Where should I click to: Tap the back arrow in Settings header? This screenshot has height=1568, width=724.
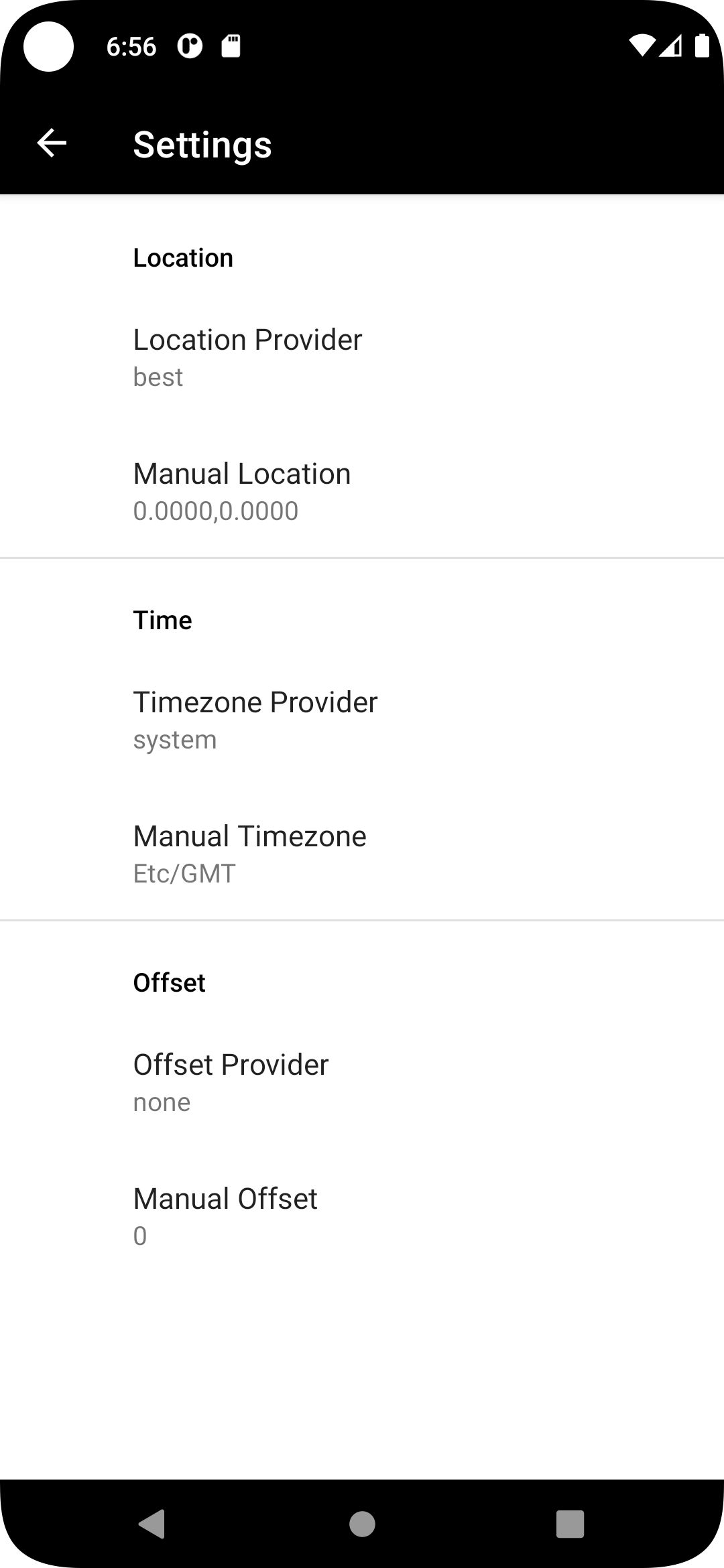[x=52, y=143]
